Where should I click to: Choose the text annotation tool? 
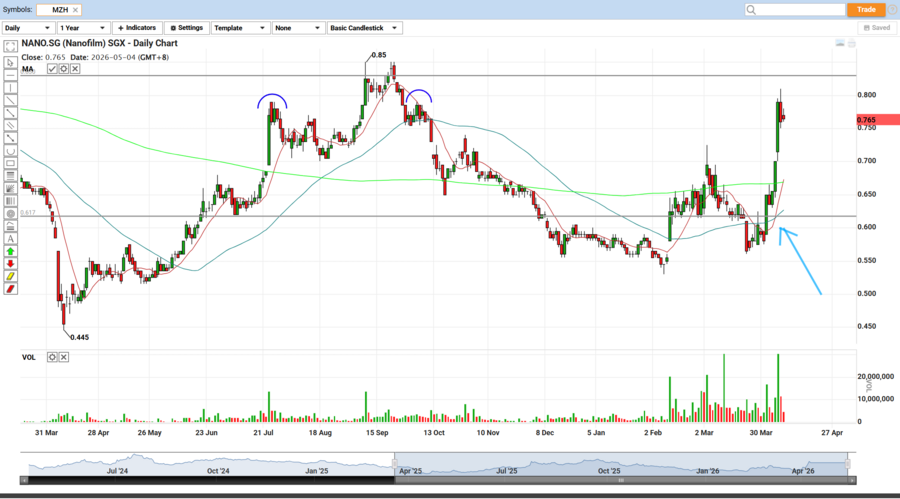tap(10, 238)
